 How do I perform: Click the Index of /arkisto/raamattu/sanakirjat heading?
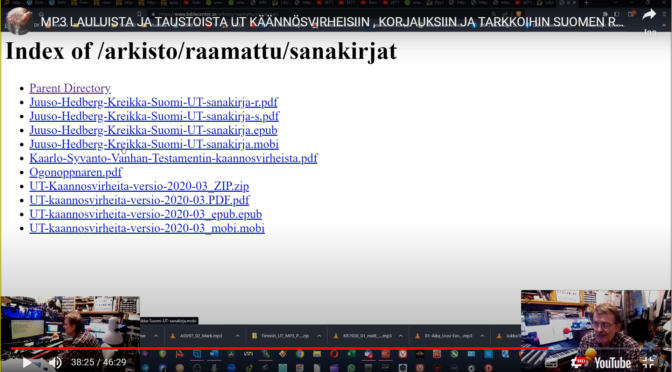(x=201, y=51)
